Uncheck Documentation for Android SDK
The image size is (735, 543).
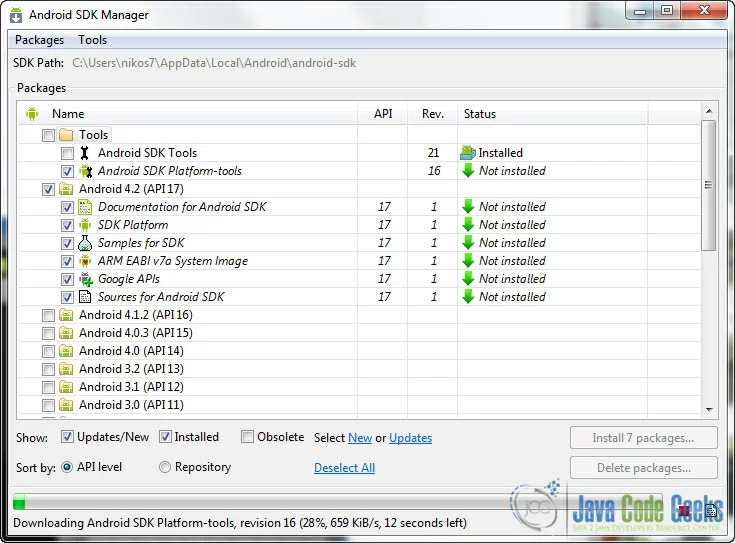coord(68,207)
